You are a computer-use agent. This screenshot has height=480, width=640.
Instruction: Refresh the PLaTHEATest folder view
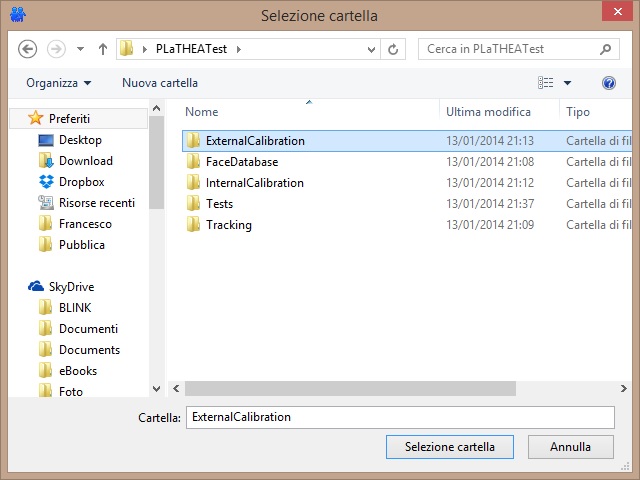click(x=394, y=48)
